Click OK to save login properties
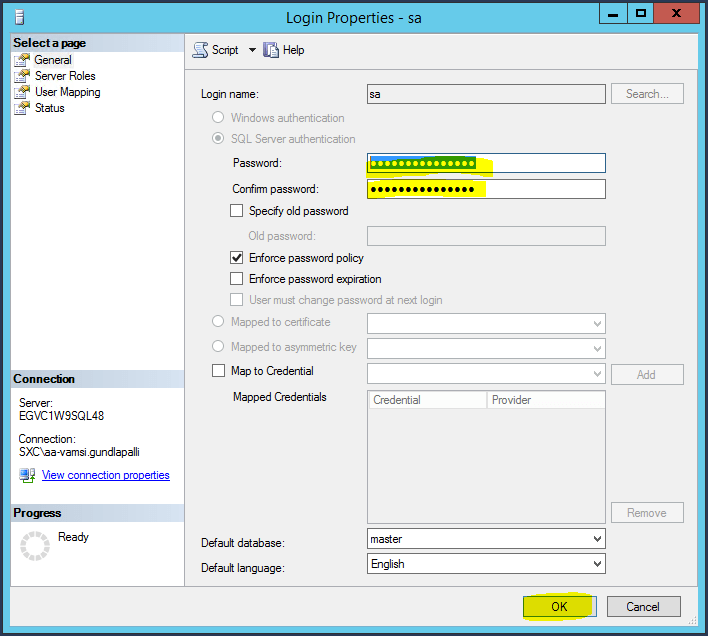The image size is (708, 636). pos(559,606)
